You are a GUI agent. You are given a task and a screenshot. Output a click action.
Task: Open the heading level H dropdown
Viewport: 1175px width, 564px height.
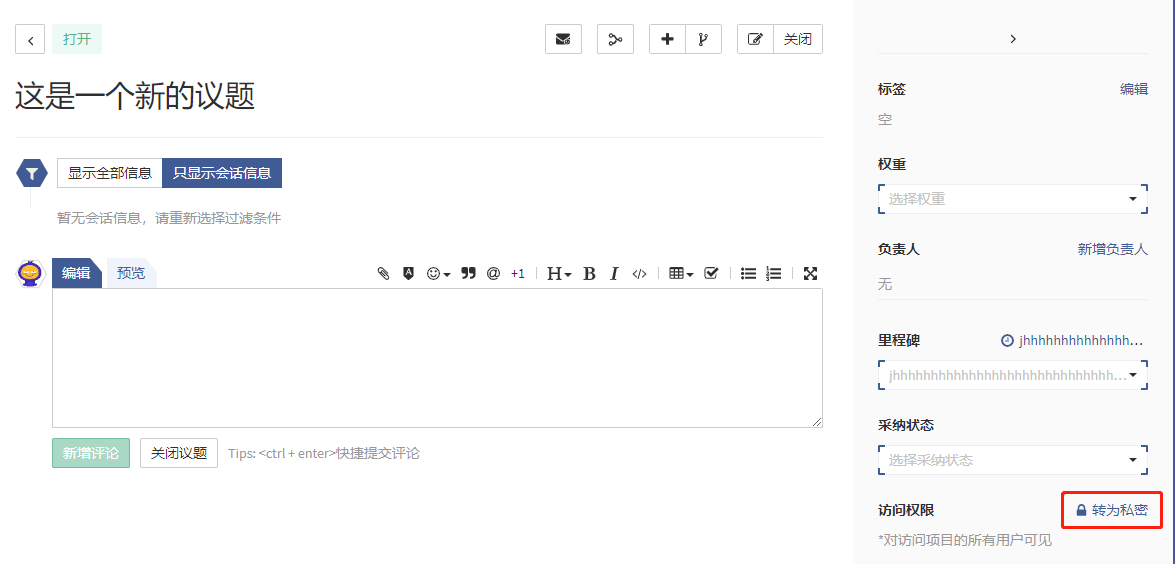point(559,273)
